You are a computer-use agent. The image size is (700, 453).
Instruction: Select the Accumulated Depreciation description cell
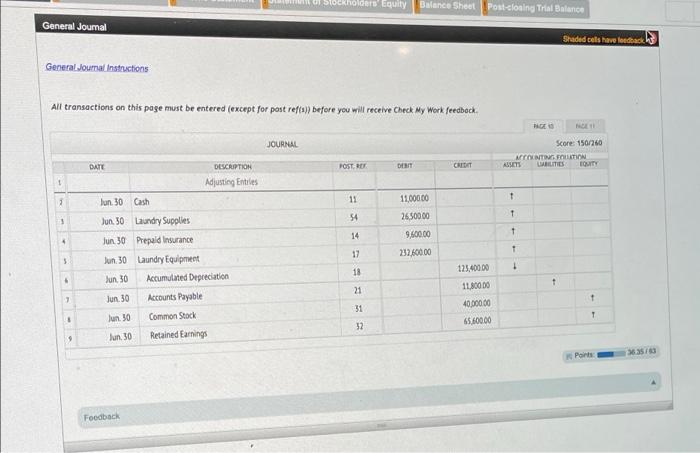click(x=239, y=277)
